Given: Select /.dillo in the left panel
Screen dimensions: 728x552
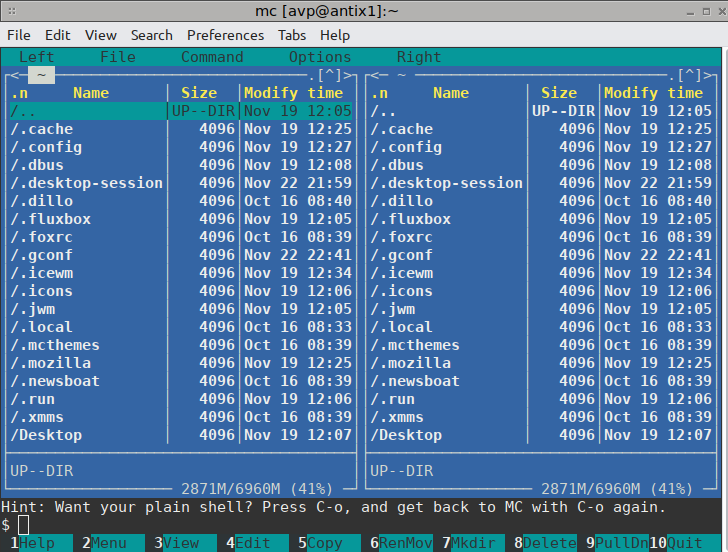Looking at the screenshot, I should pos(181,201).
